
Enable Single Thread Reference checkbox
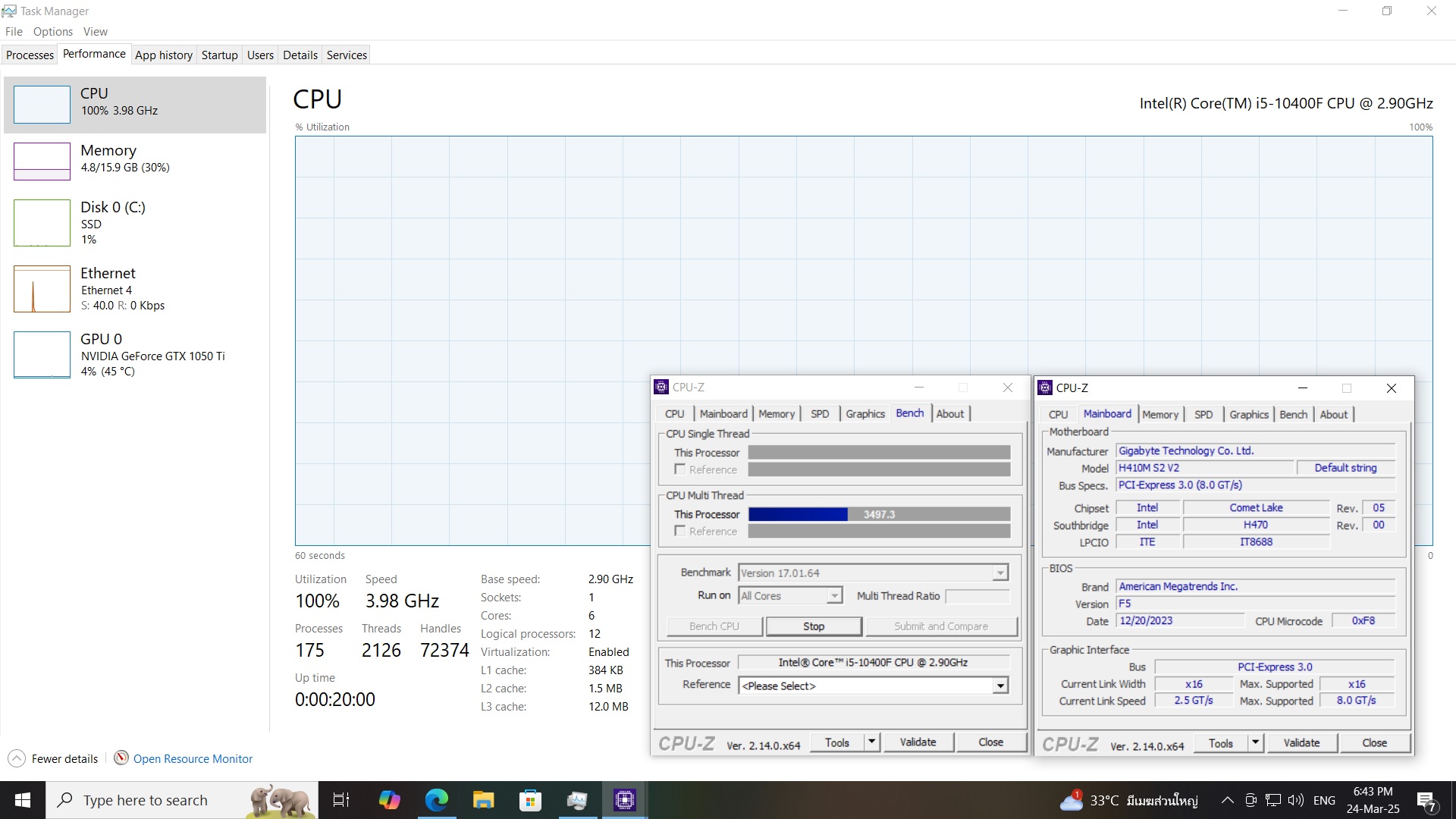tap(680, 469)
